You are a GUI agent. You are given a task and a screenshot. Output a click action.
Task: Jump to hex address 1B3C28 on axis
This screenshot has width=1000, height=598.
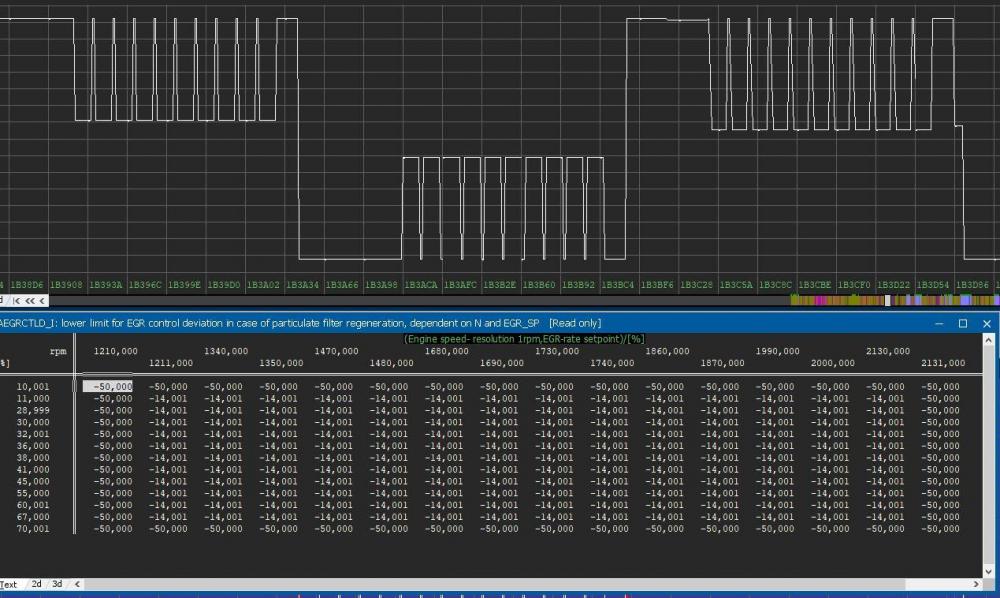click(x=697, y=285)
